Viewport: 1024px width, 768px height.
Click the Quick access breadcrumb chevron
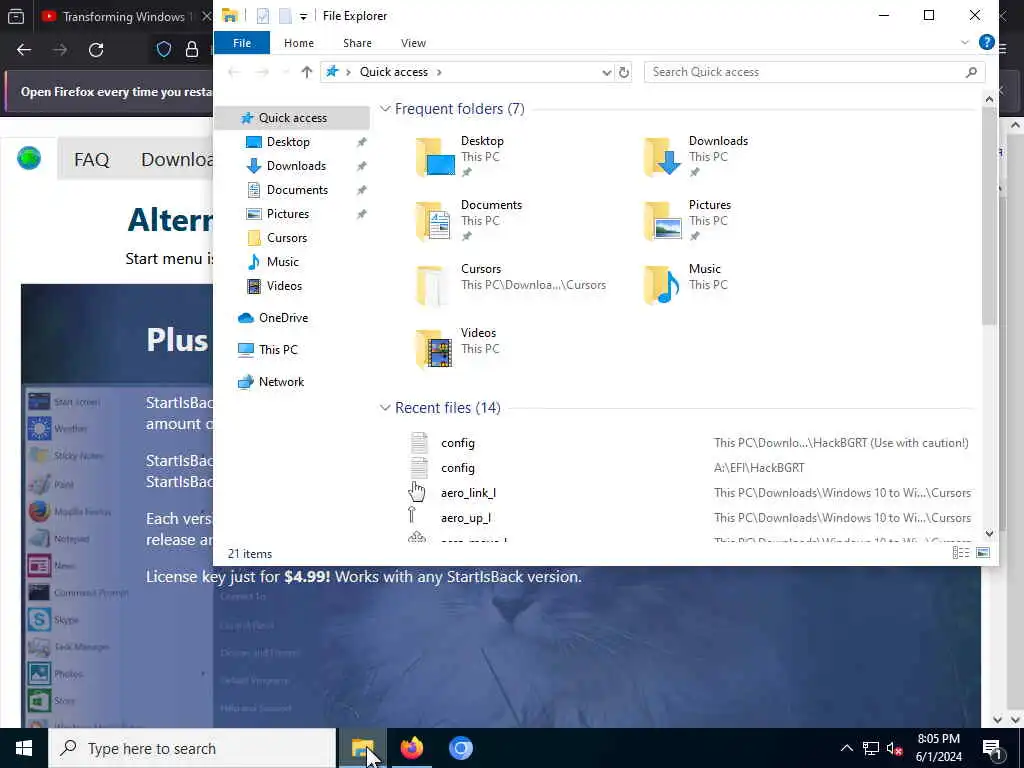coord(439,72)
